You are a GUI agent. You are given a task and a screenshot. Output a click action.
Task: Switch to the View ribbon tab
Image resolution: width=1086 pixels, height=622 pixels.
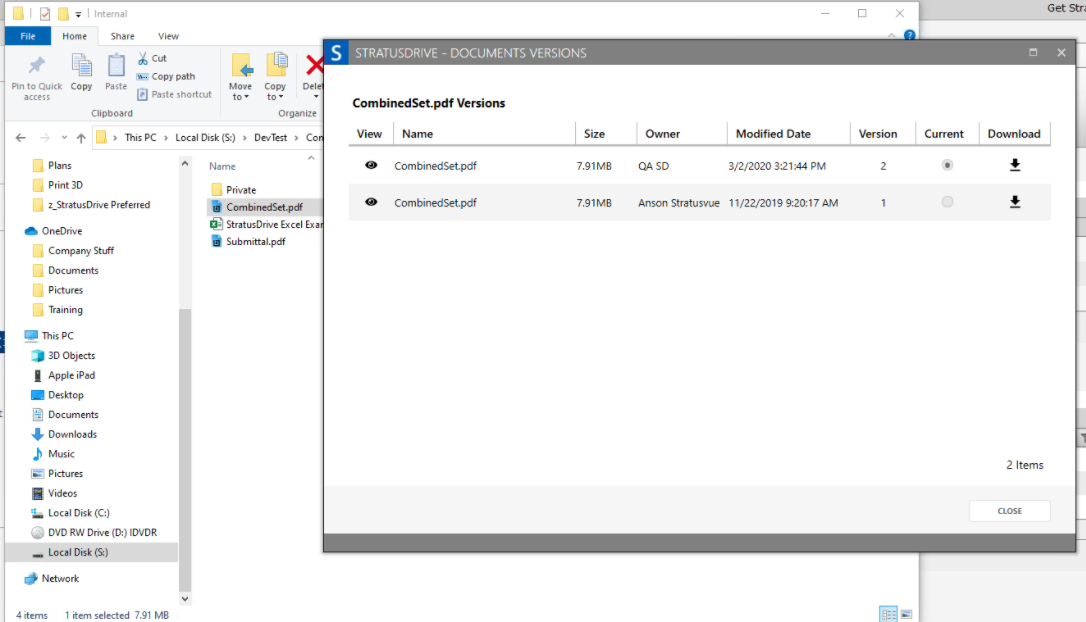click(168, 36)
